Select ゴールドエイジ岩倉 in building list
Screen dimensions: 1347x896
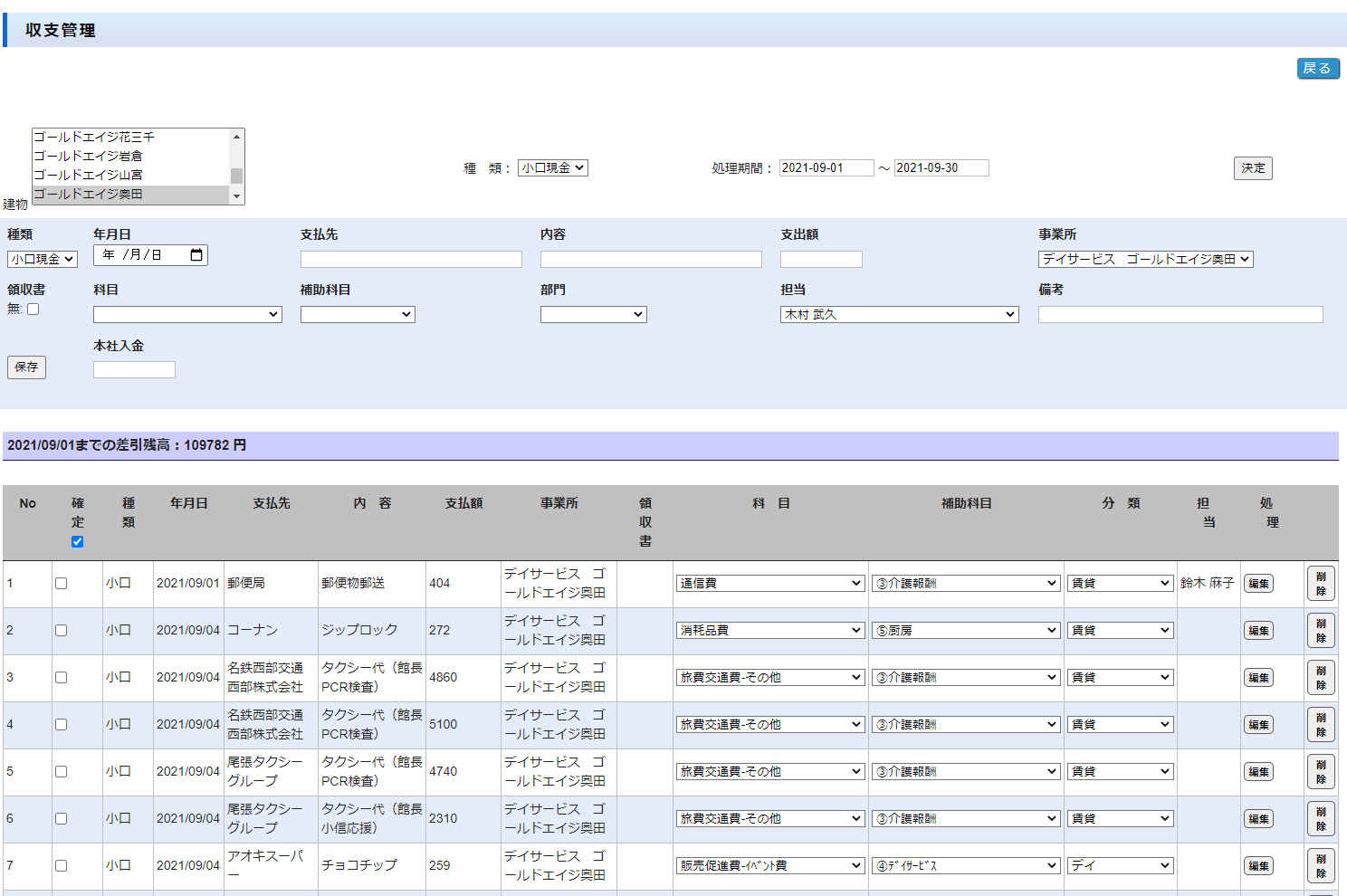(x=89, y=156)
